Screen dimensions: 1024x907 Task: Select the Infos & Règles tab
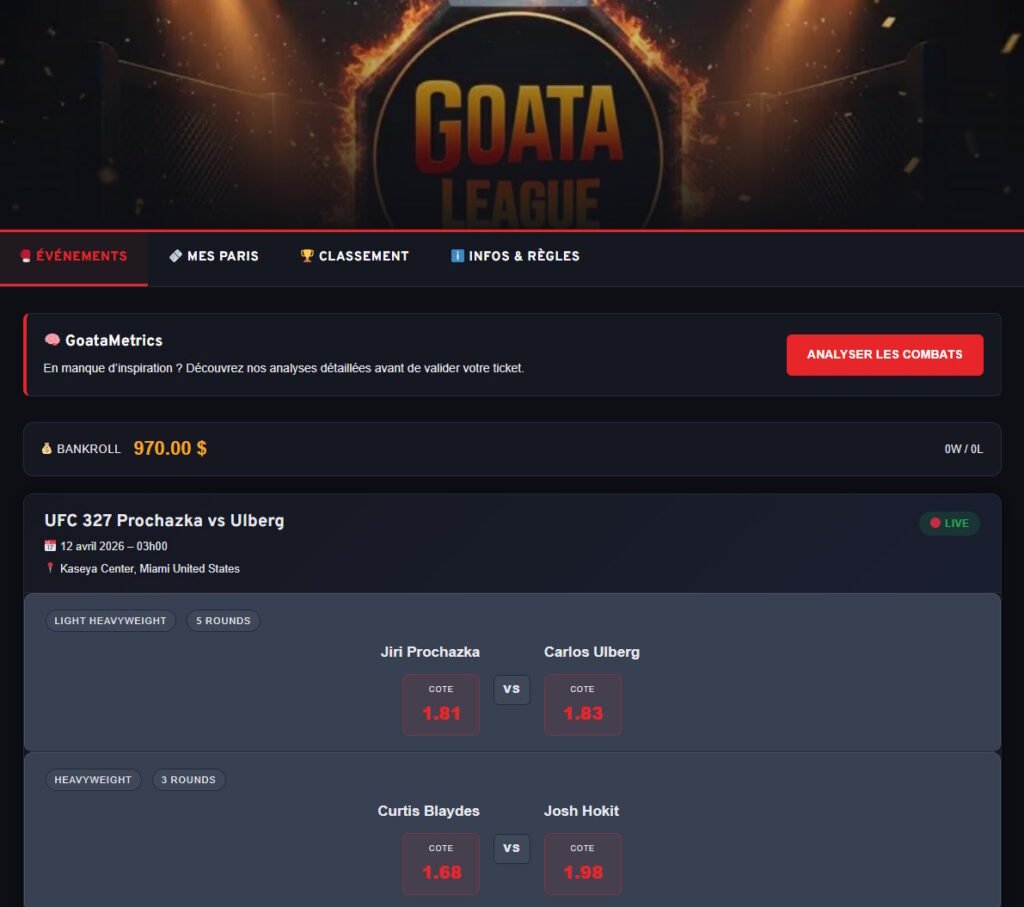pos(513,256)
